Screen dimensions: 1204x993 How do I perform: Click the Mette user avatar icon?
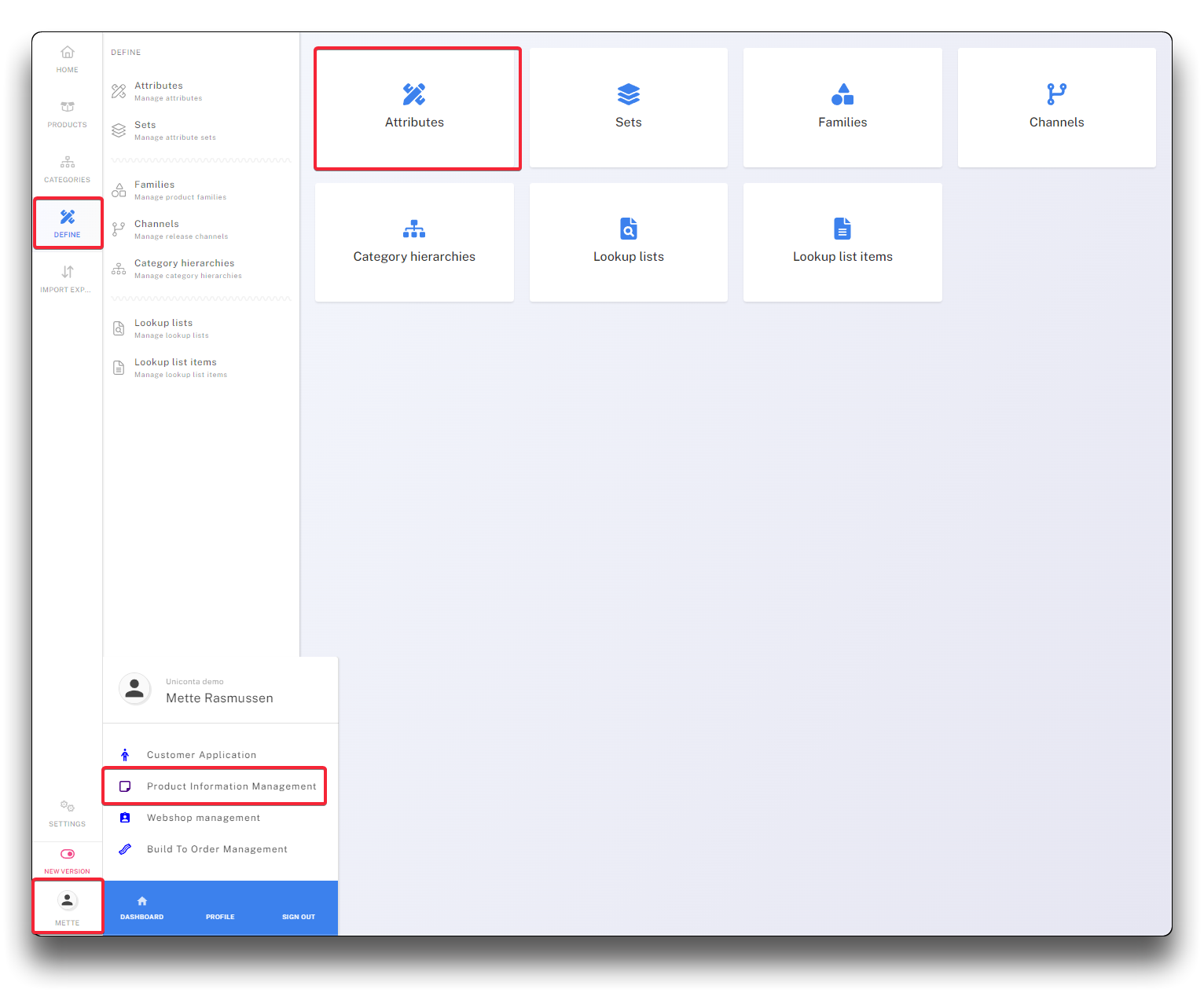coord(68,900)
